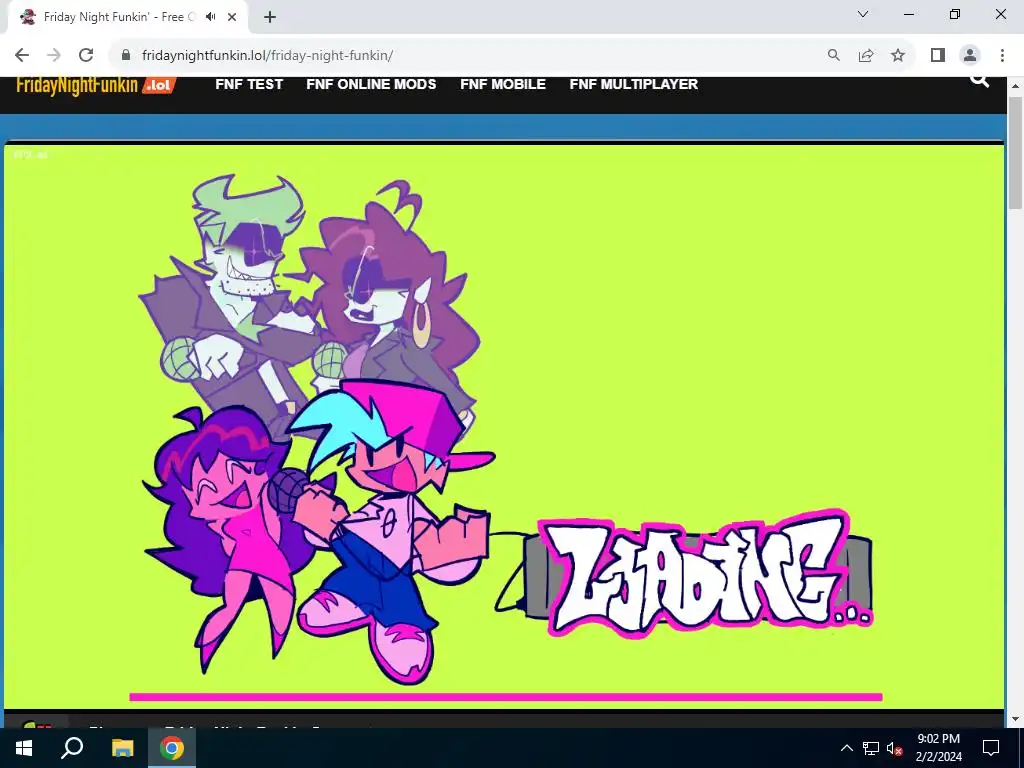Viewport: 1024px width, 768px height.
Task: Mute tab via the speaker icon
Action: [x=210, y=17]
